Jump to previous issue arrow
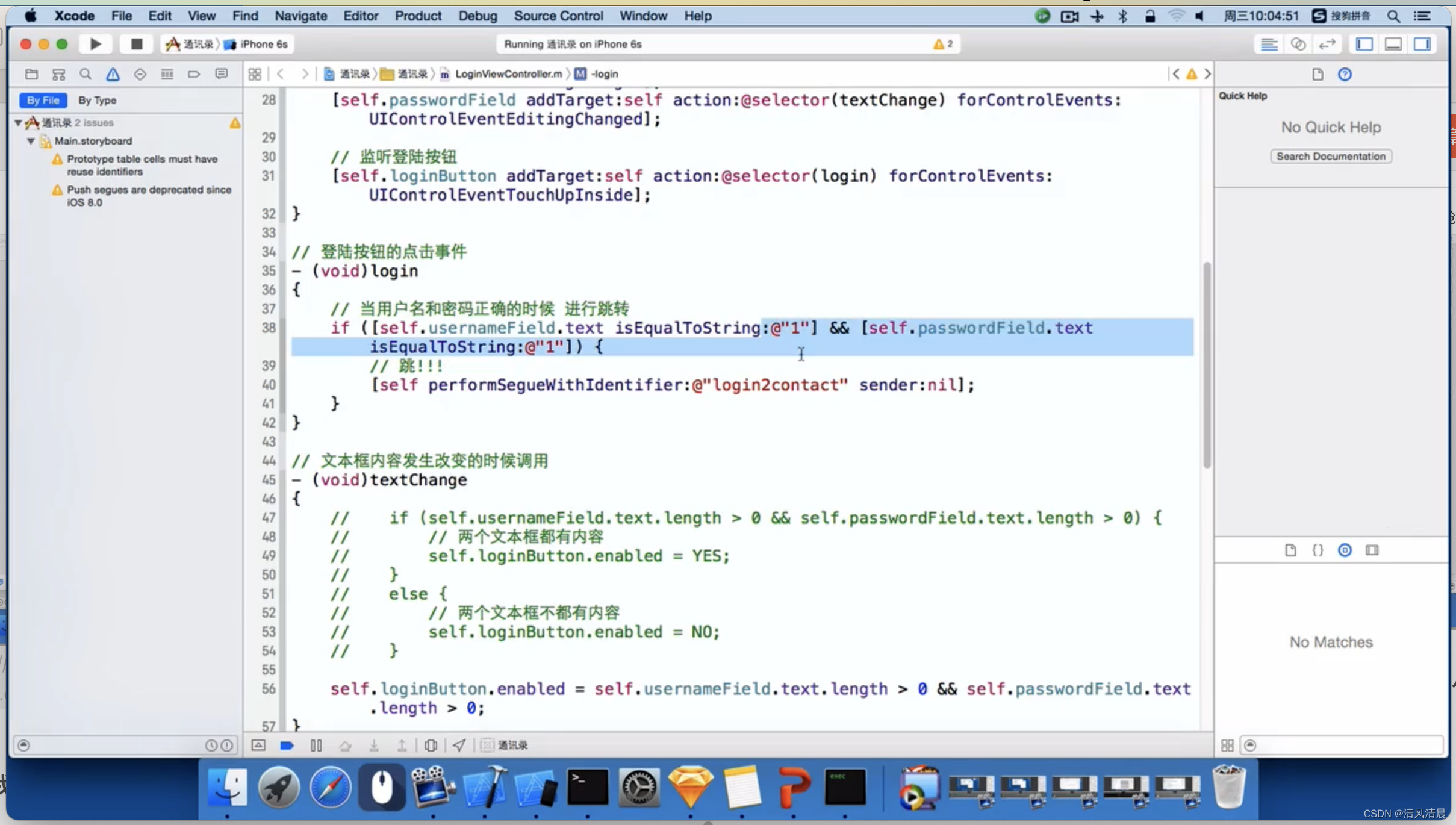Viewport: 1456px width, 825px height. point(1175,74)
